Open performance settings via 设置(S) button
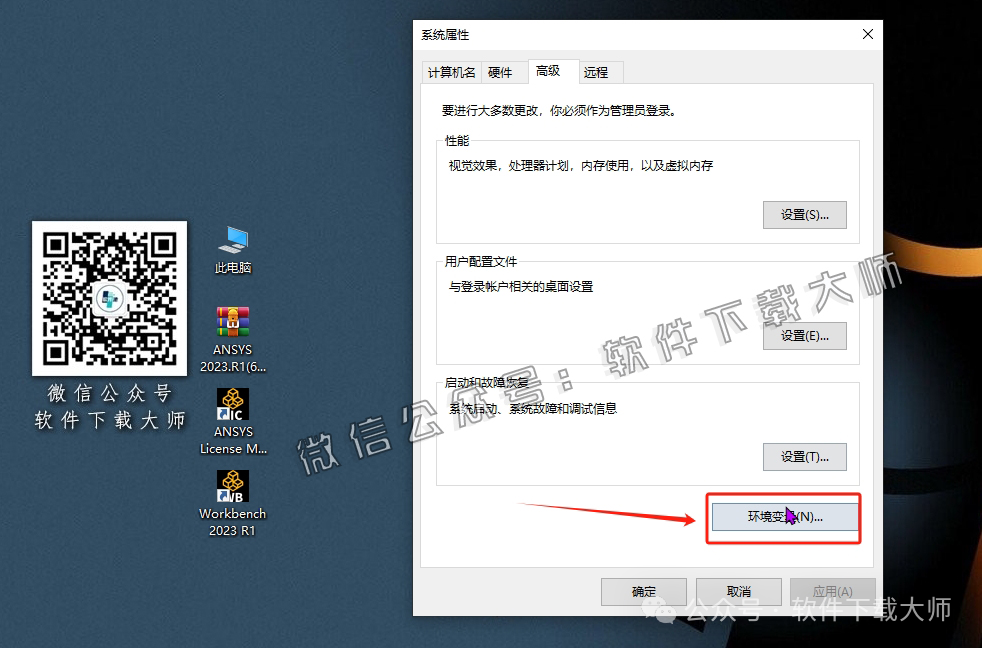The image size is (982, 648). [804, 214]
